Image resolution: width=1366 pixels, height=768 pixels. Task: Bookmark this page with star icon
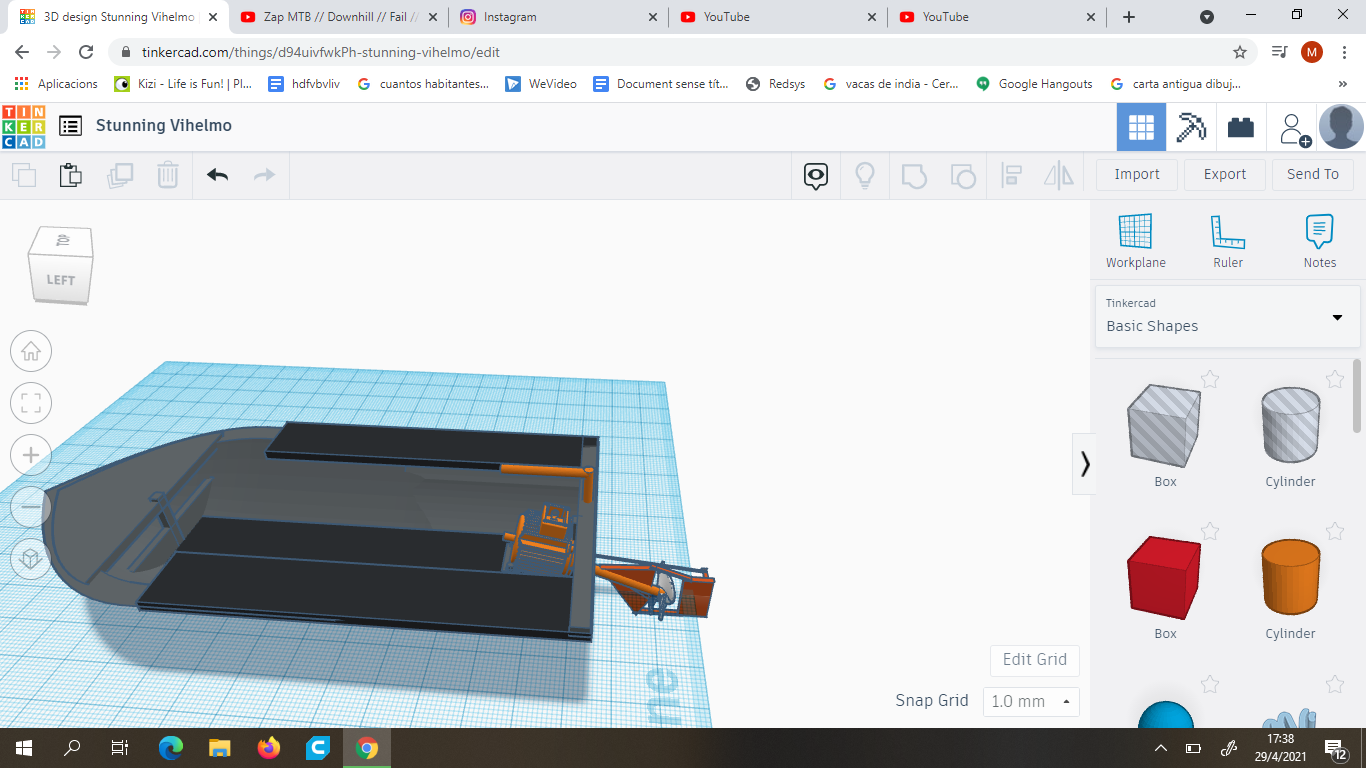(x=1240, y=52)
